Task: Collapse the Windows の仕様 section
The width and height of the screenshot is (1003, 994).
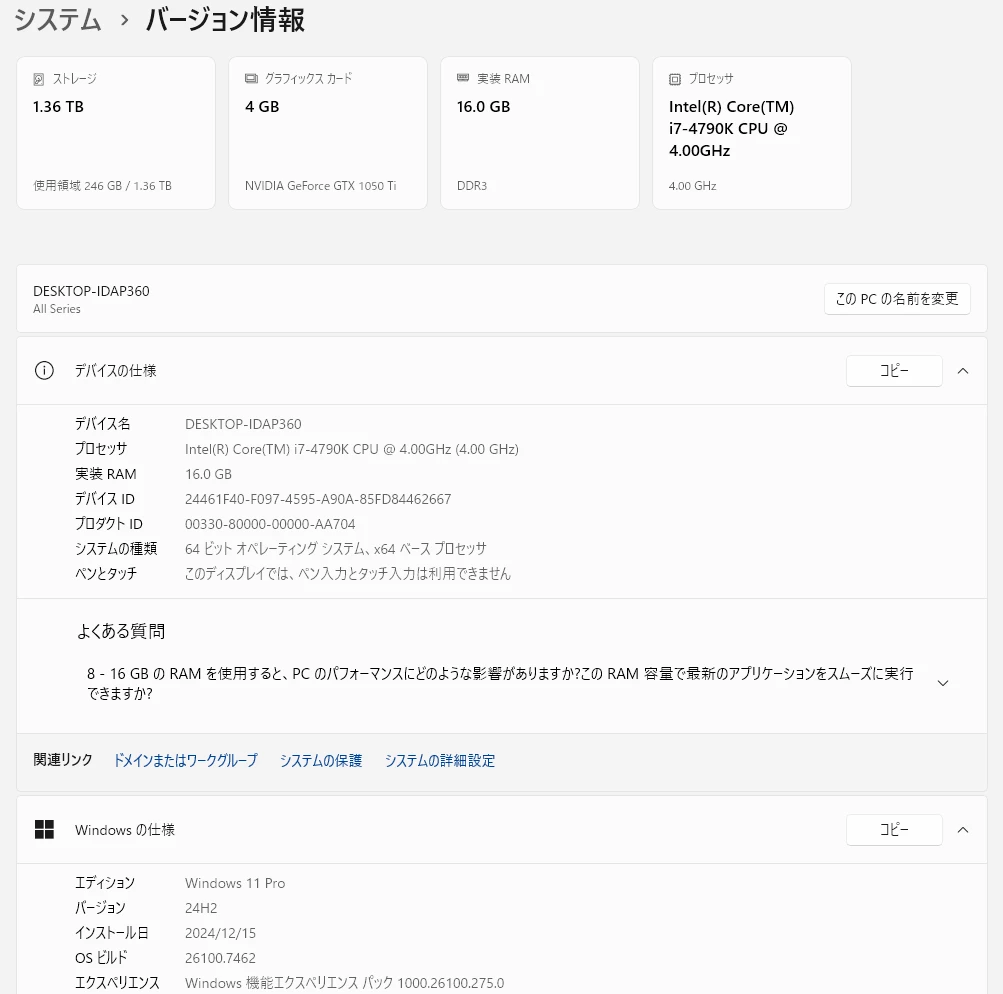Action: click(x=963, y=830)
